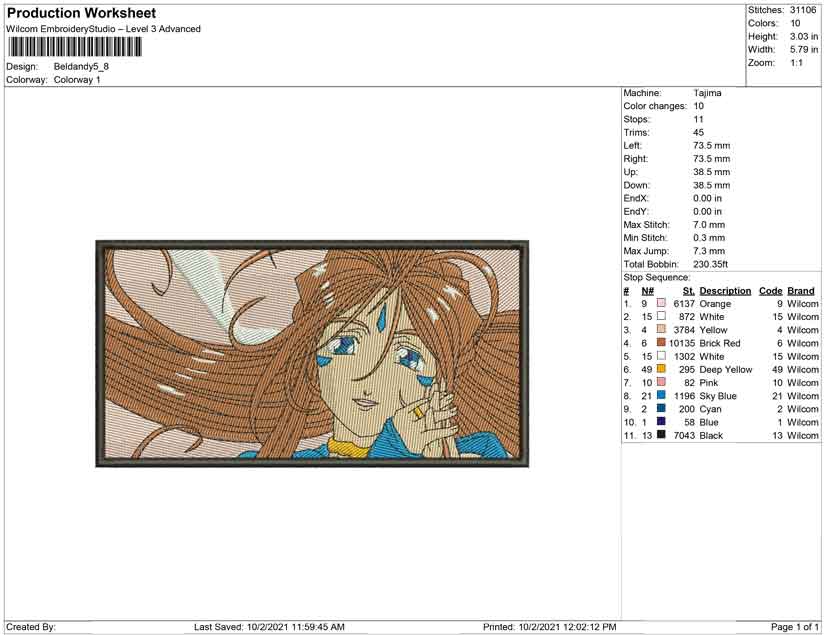Click the "Deep Yellow" description text

coord(726,369)
